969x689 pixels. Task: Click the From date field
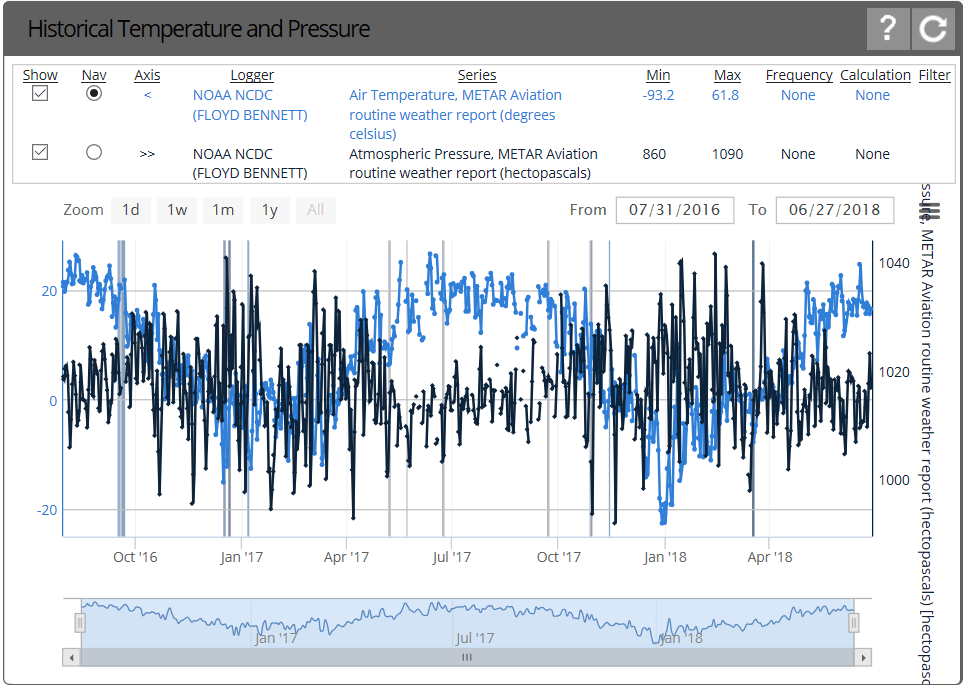[675, 210]
